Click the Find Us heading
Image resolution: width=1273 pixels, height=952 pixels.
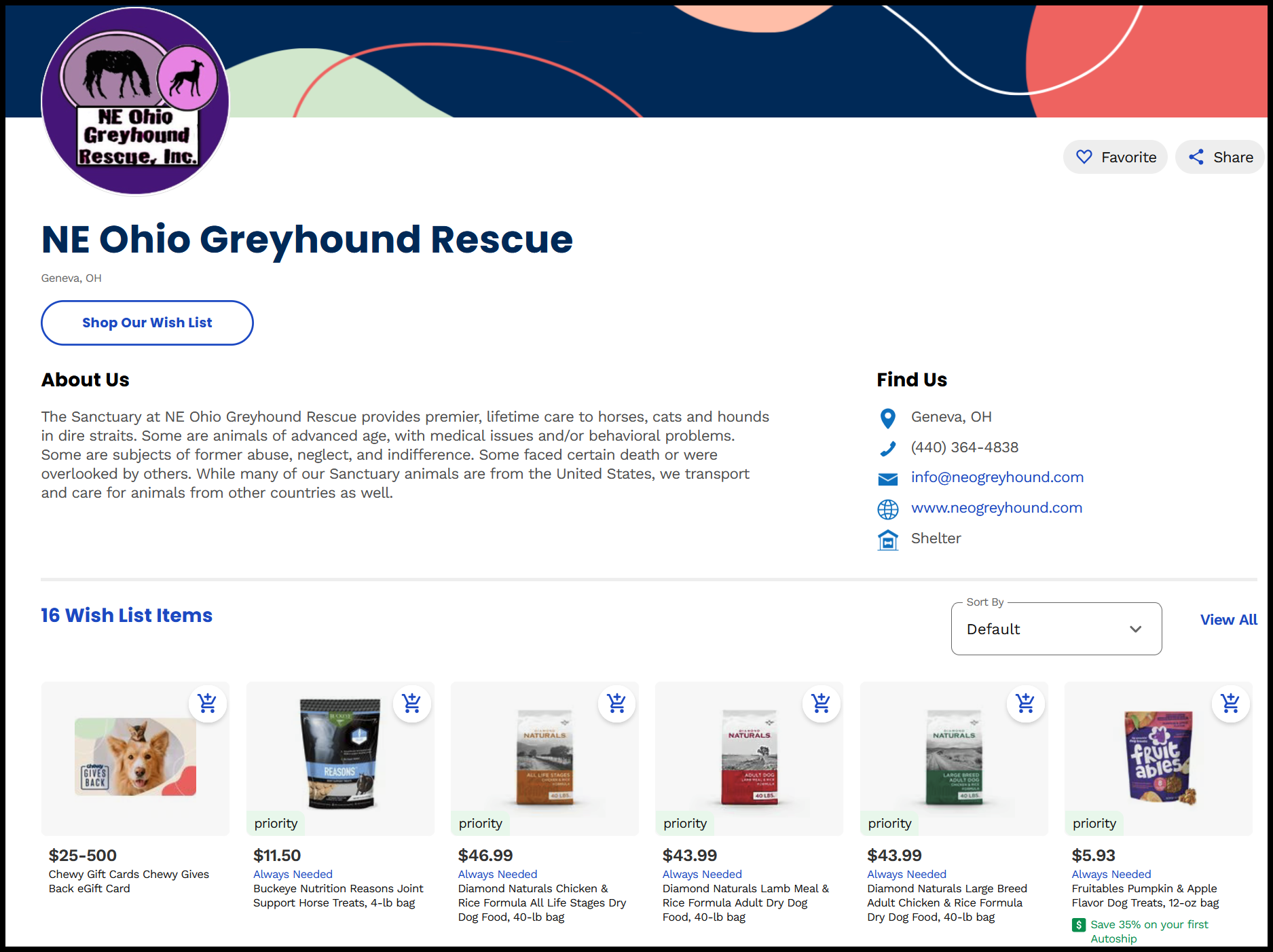[912, 380]
